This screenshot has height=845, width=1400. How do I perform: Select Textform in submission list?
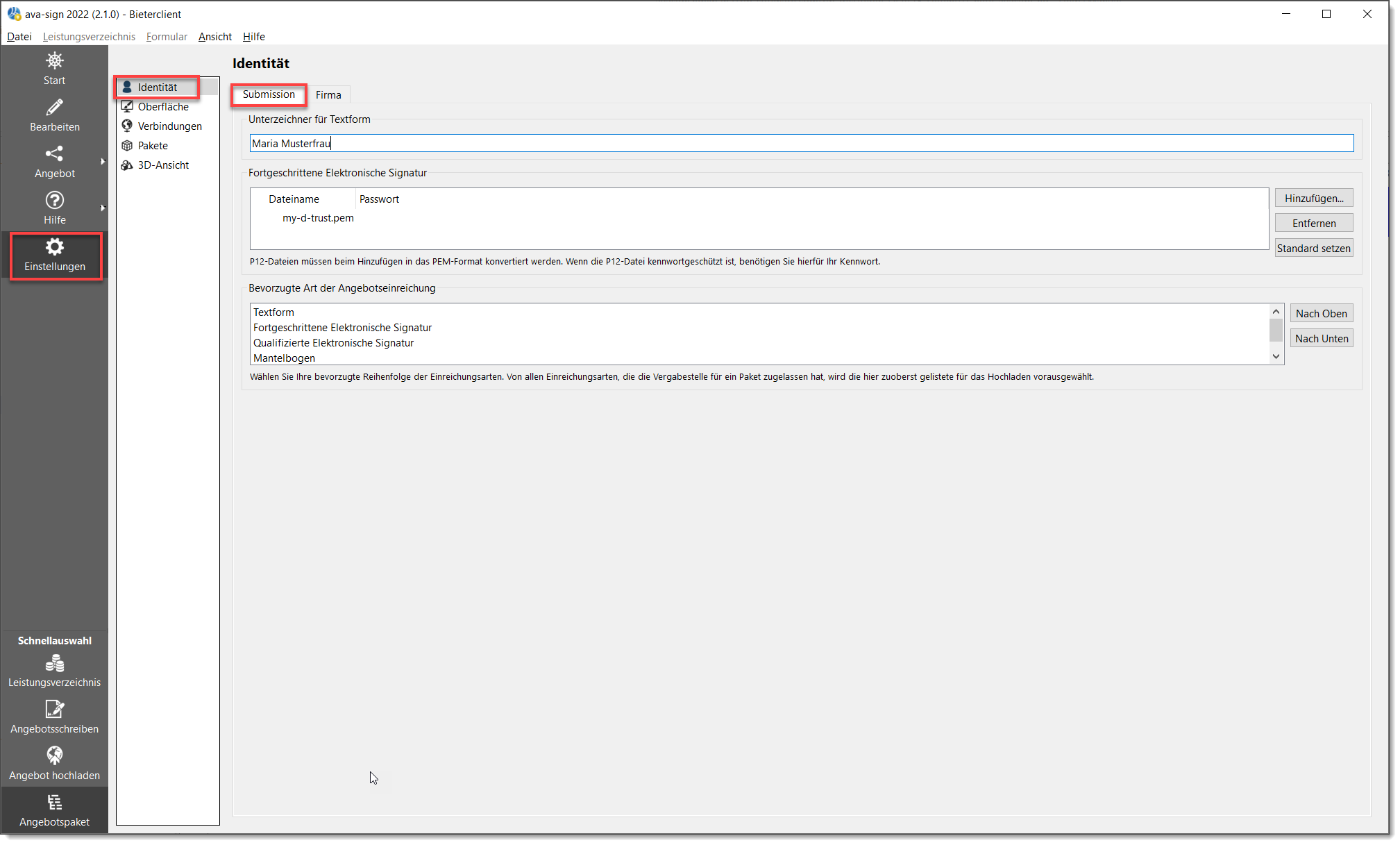(759, 312)
